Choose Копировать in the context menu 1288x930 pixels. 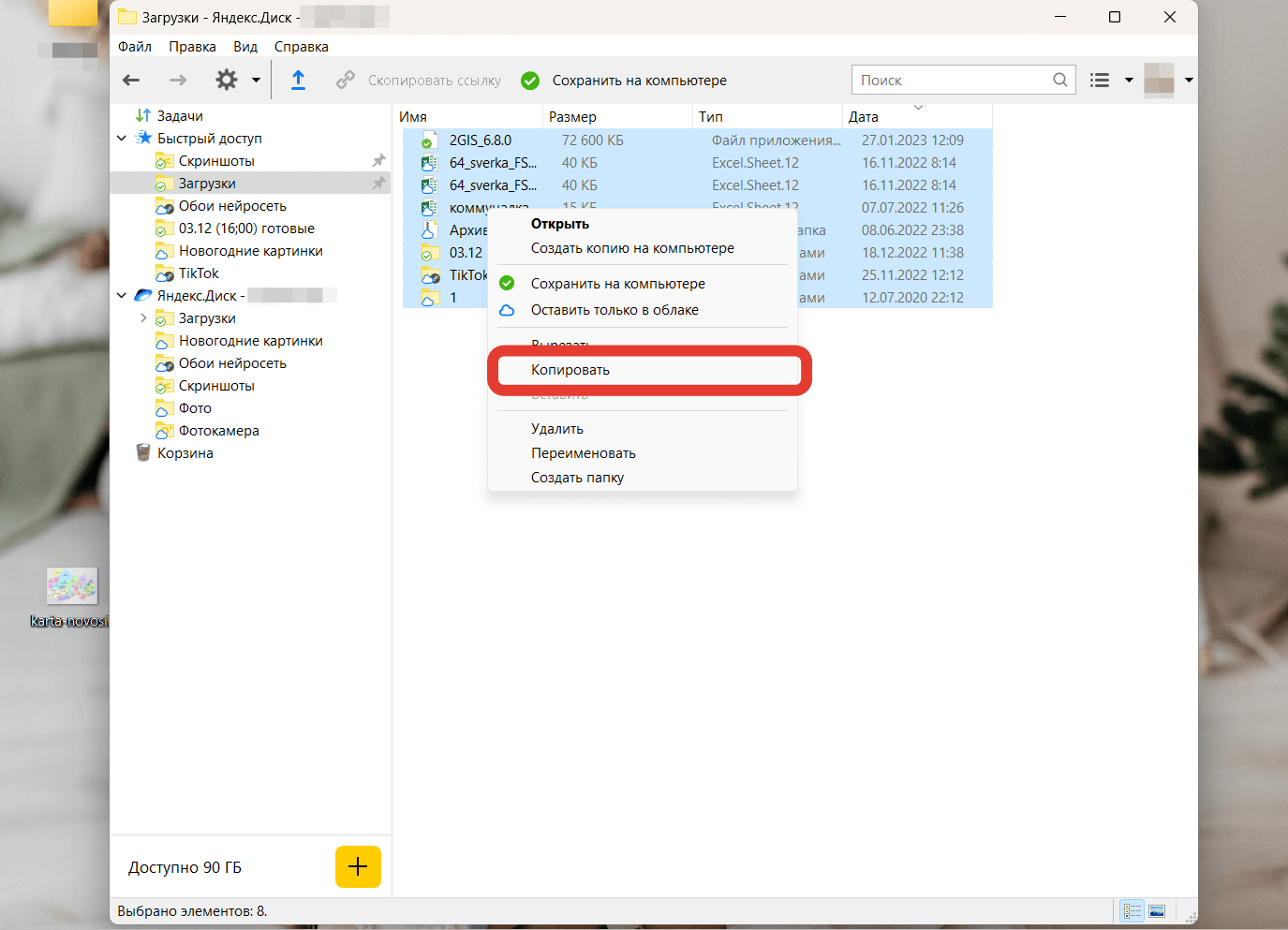[570, 370]
